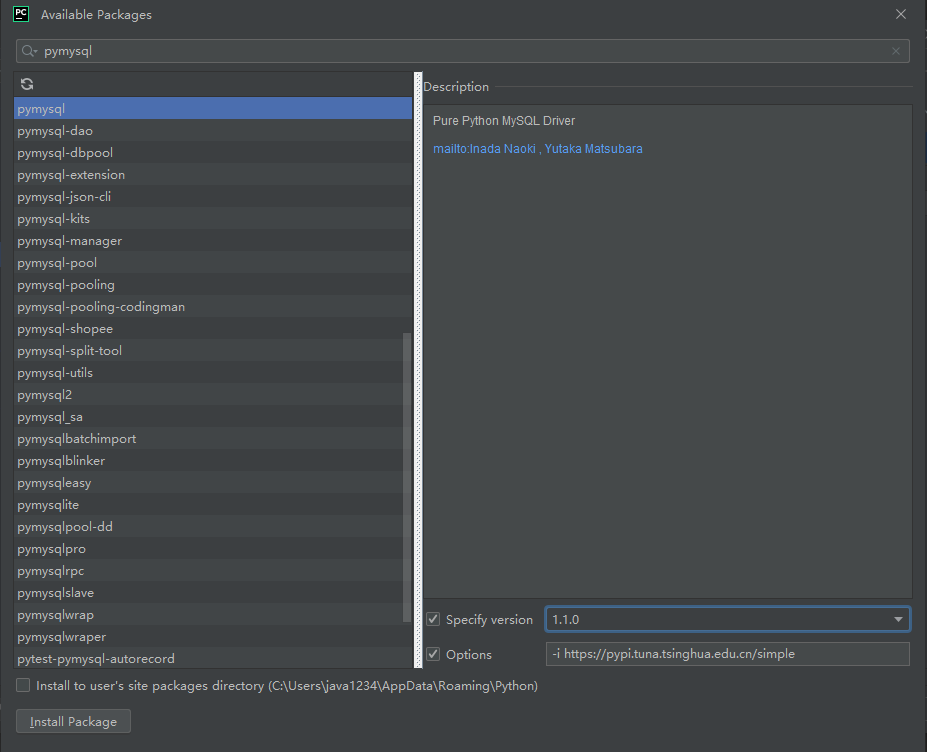Click the Install Package button
The image size is (927, 752).
73,721
